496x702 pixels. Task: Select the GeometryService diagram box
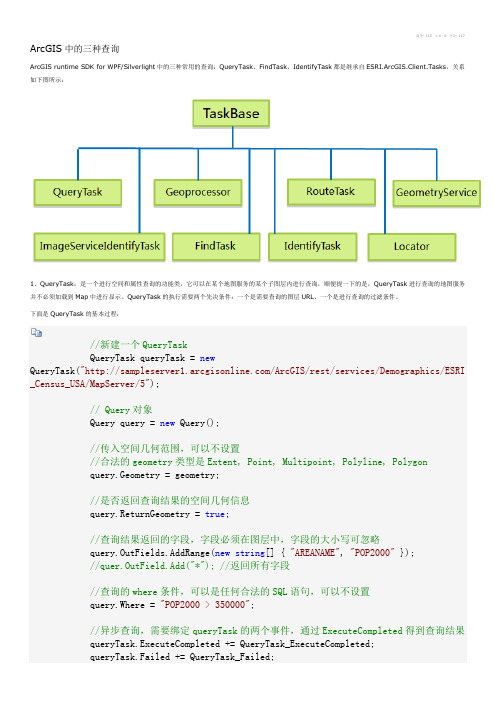click(x=436, y=193)
